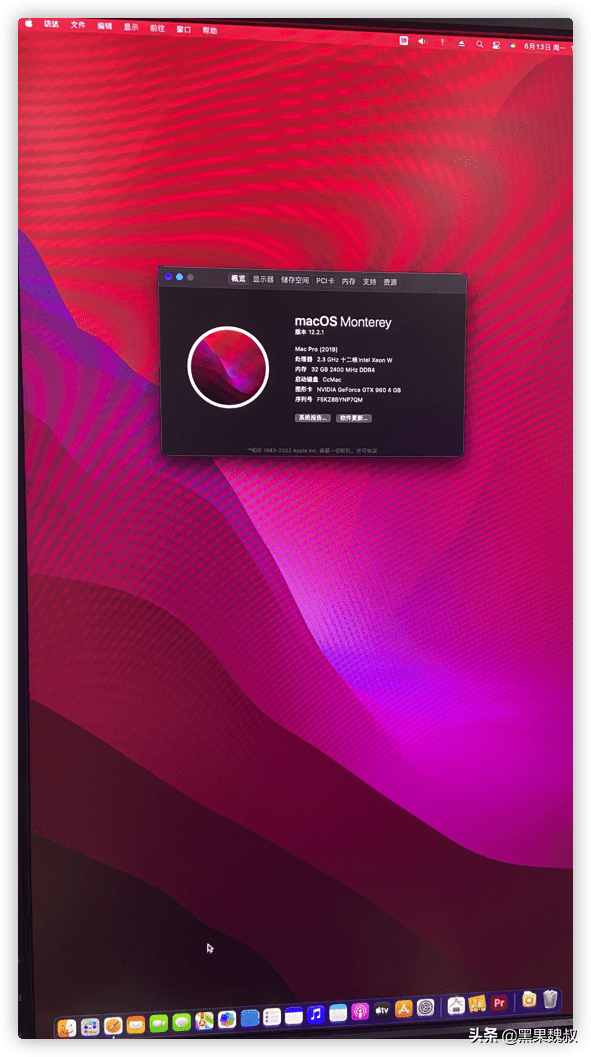Launch Adobe Premiere Pro from Dock
Screen dimensions: 591x1057
click(499, 1003)
